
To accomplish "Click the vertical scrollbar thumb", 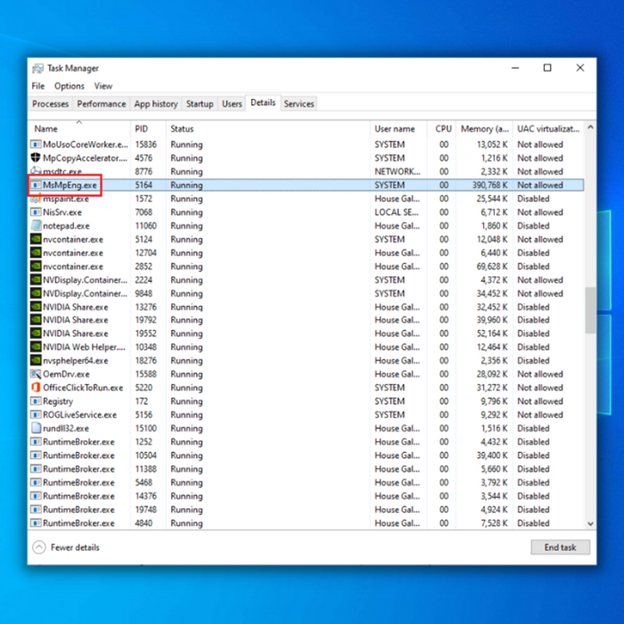I will pos(591,310).
